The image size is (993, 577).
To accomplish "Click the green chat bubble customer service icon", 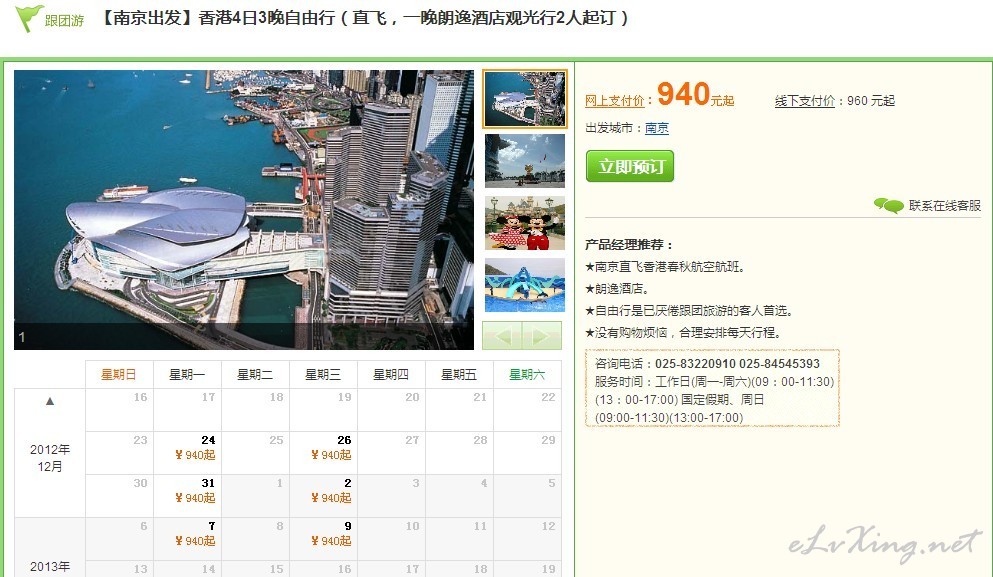I will pyautogui.click(x=889, y=206).
